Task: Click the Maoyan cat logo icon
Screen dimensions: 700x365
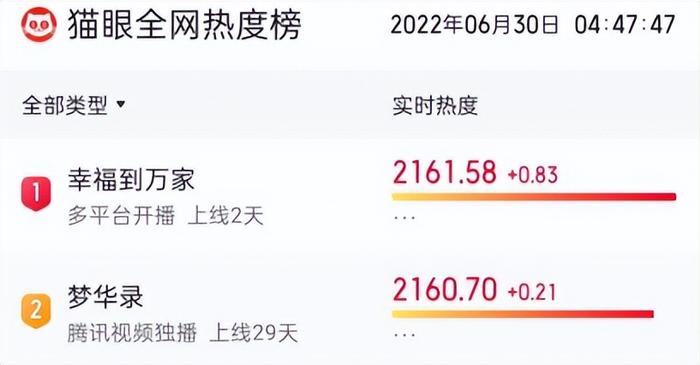Action: pyautogui.click(x=39, y=25)
